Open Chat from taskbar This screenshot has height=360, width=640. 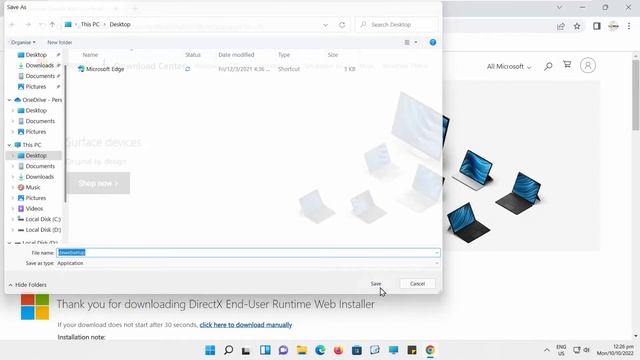coord(283,350)
